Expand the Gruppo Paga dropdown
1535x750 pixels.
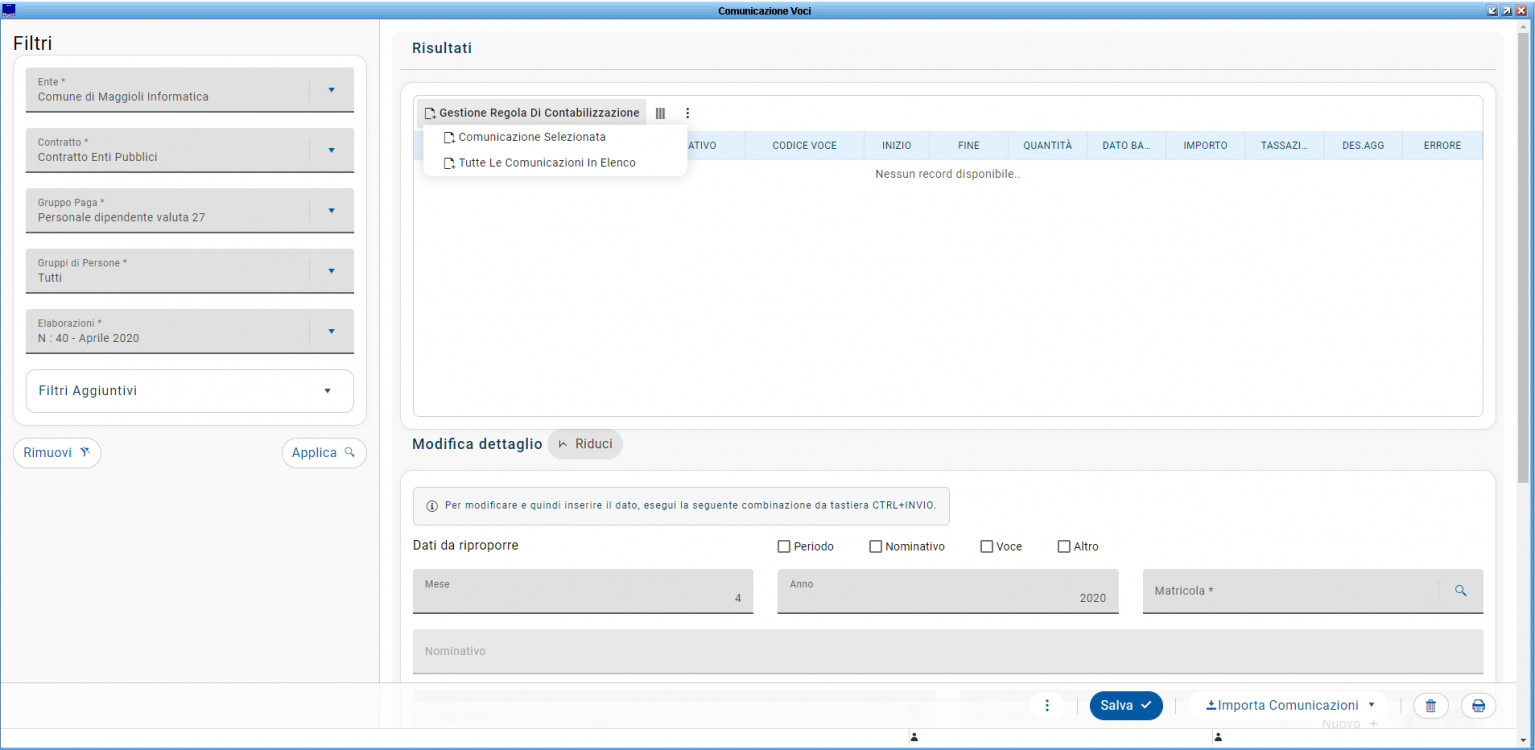331,211
